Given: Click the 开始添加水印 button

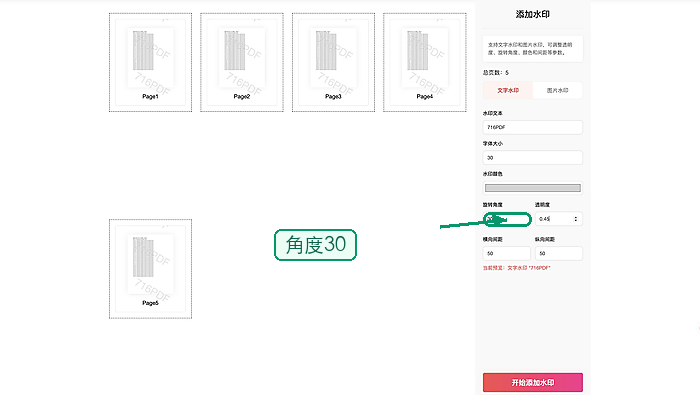Looking at the screenshot, I should [533, 383].
